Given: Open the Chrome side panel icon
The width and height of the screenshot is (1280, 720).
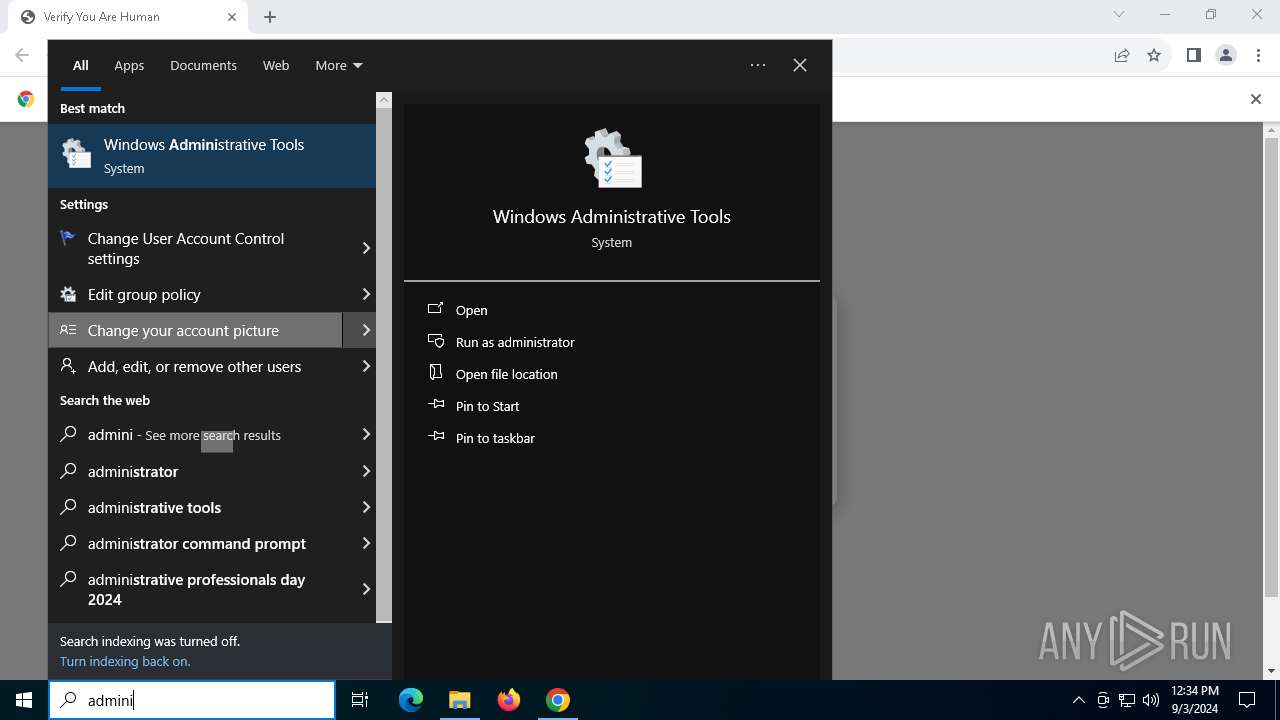Looking at the screenshot, I should (1193, 55).
